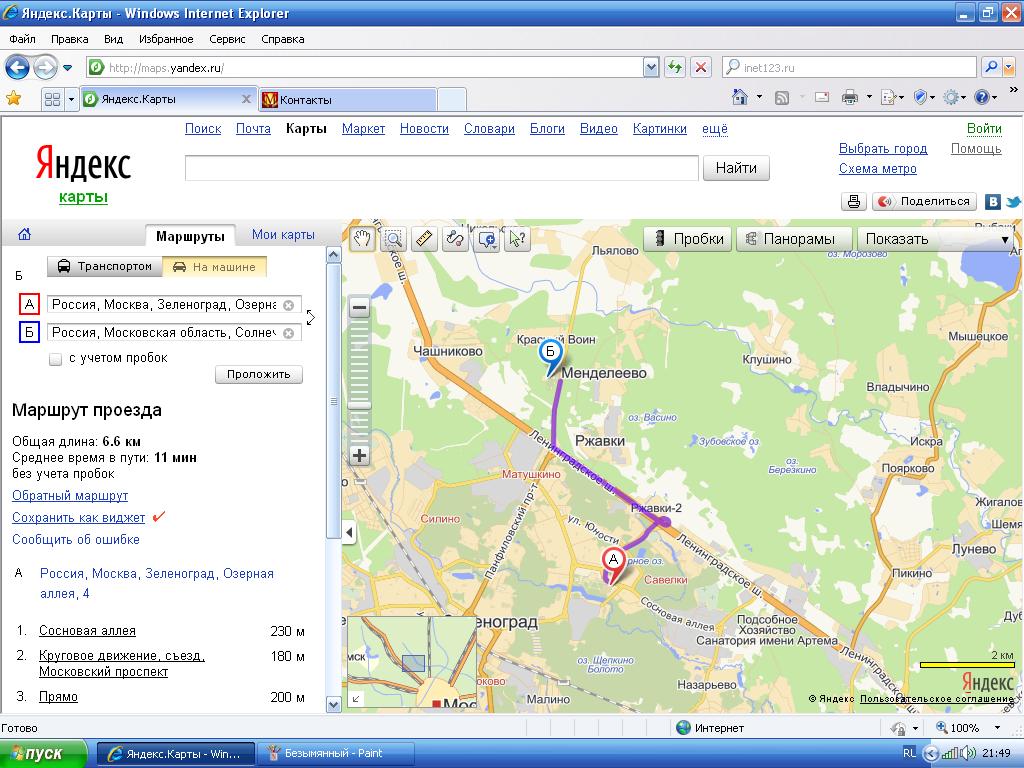The width and height of the screenshot is (1024, 768).
Task: Open the Обратный маршрут link
Action: 70,496
